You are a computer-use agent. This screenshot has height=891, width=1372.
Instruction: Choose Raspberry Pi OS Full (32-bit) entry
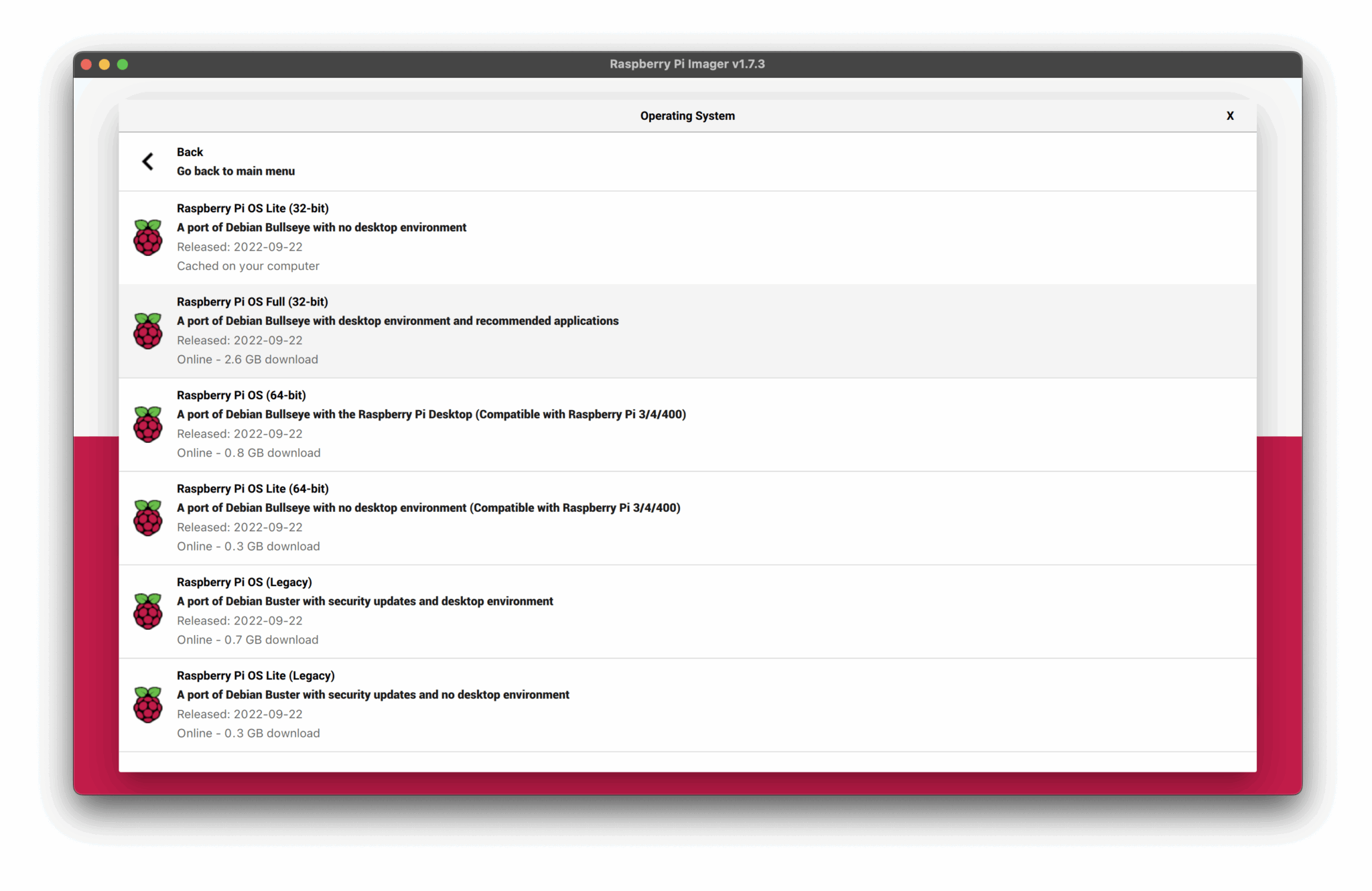[252, 302]
